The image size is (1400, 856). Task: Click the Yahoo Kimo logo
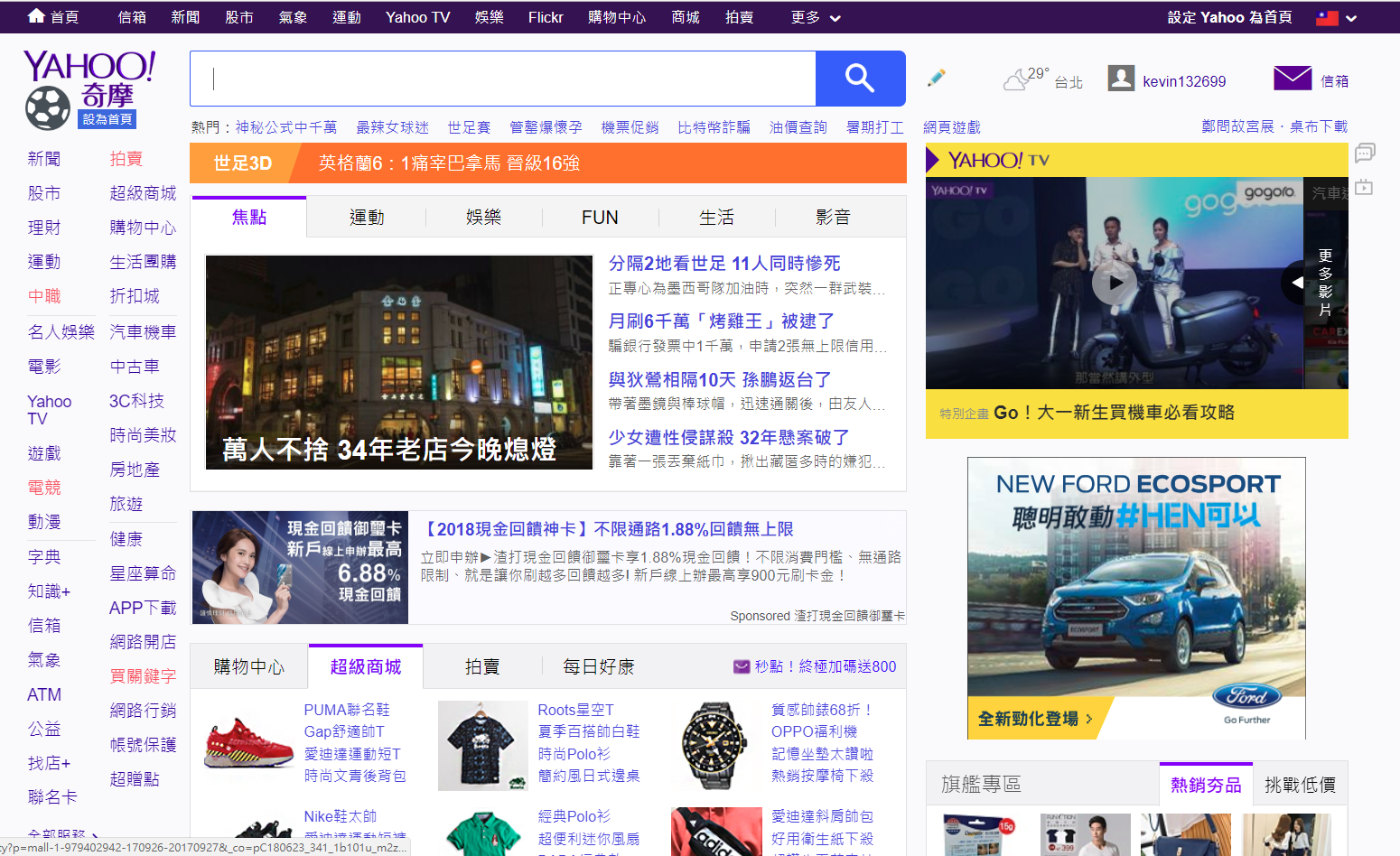89,80
